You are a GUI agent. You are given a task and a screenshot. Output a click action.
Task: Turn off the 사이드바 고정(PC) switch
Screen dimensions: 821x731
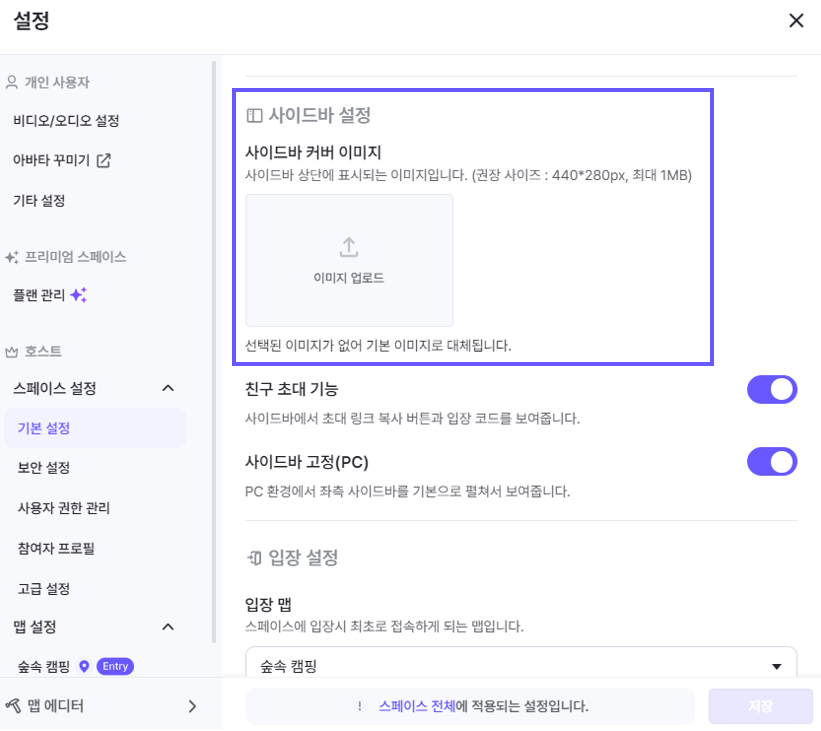point(771,462)
